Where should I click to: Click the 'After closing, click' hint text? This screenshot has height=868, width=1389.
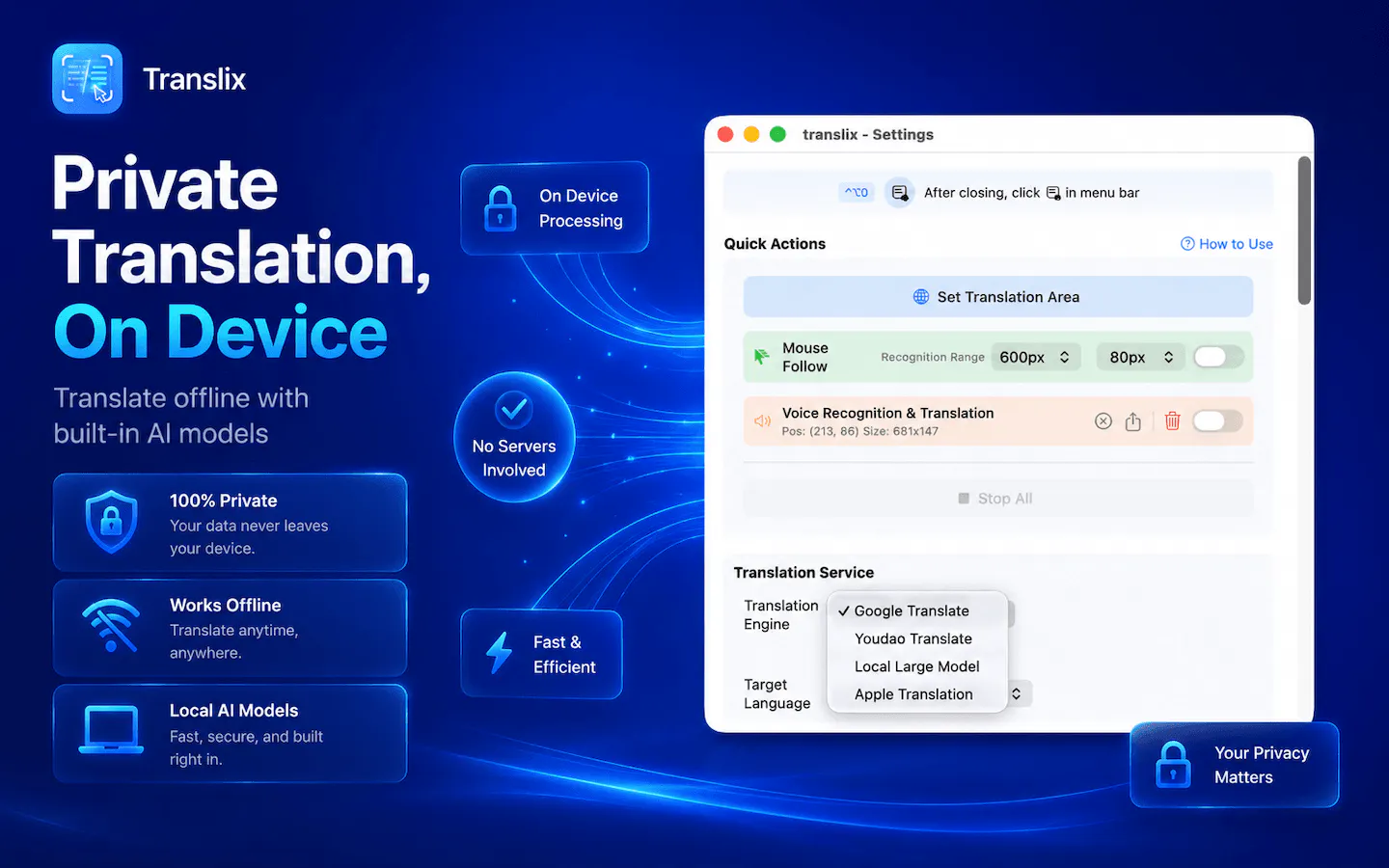(x=982, y=193)
